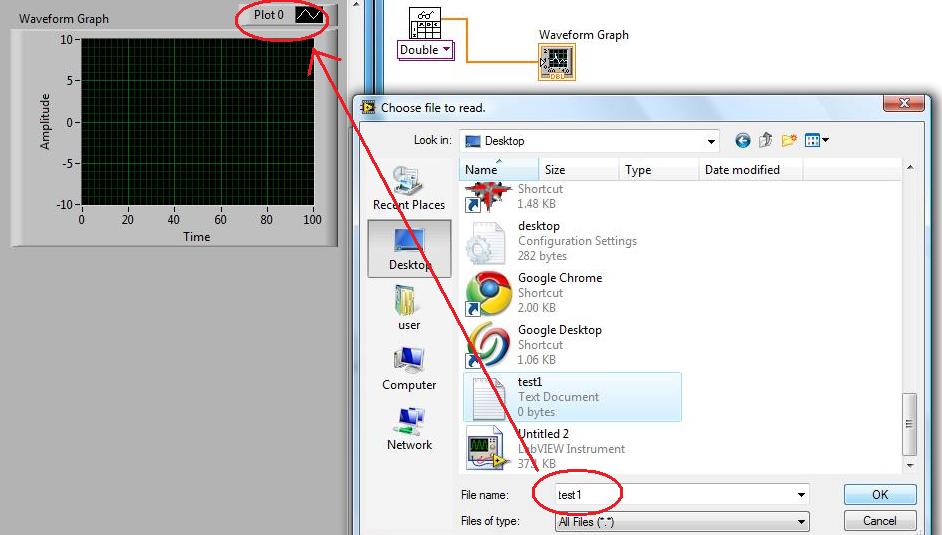
Task: Click the file list scrollbar thumb
Action: pyautogui.click(x=910, y=424)
